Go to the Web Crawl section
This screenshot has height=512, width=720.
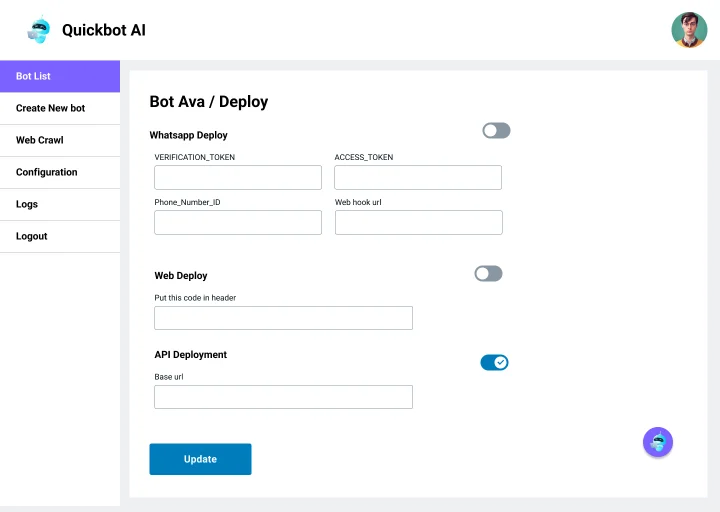point(60,141)
